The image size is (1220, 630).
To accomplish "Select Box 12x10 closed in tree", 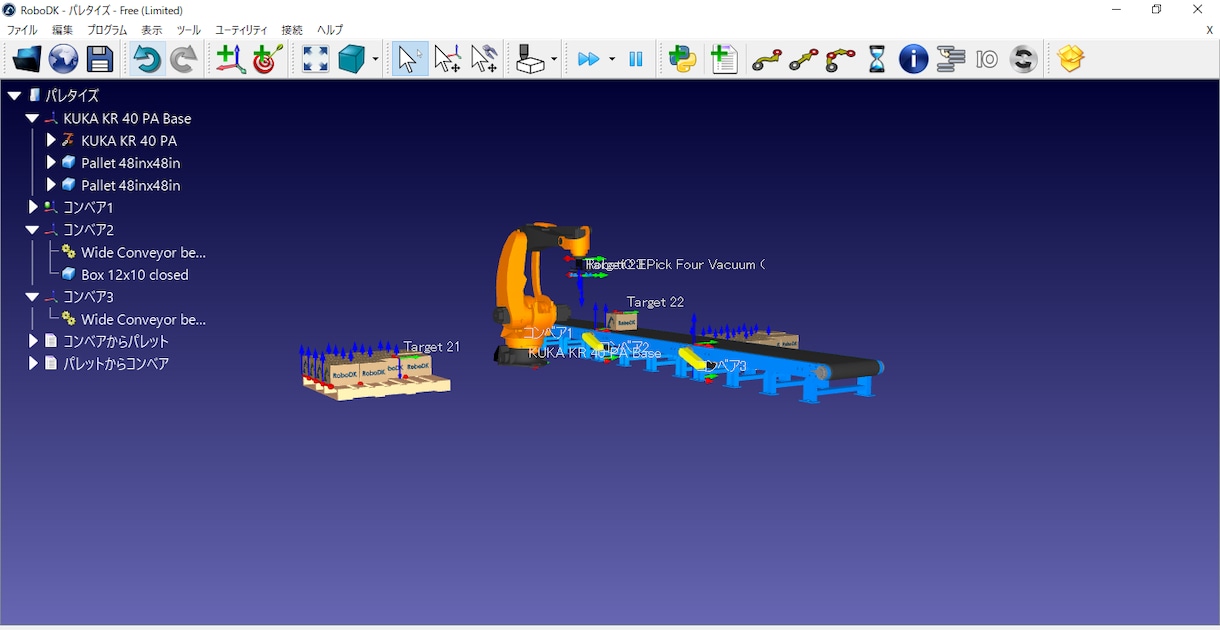I will pos(135,274).
